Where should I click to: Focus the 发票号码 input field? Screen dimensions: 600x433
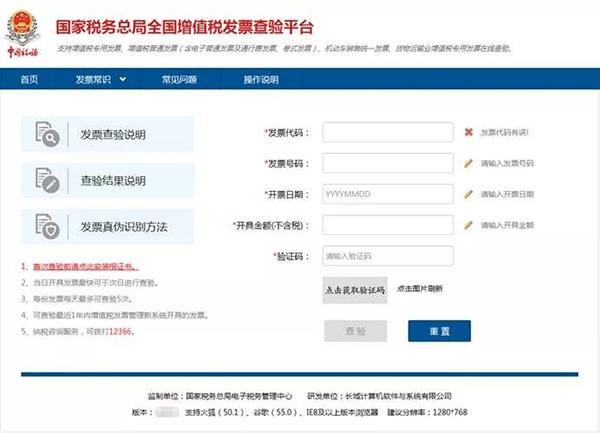click(x=388, y=163)
